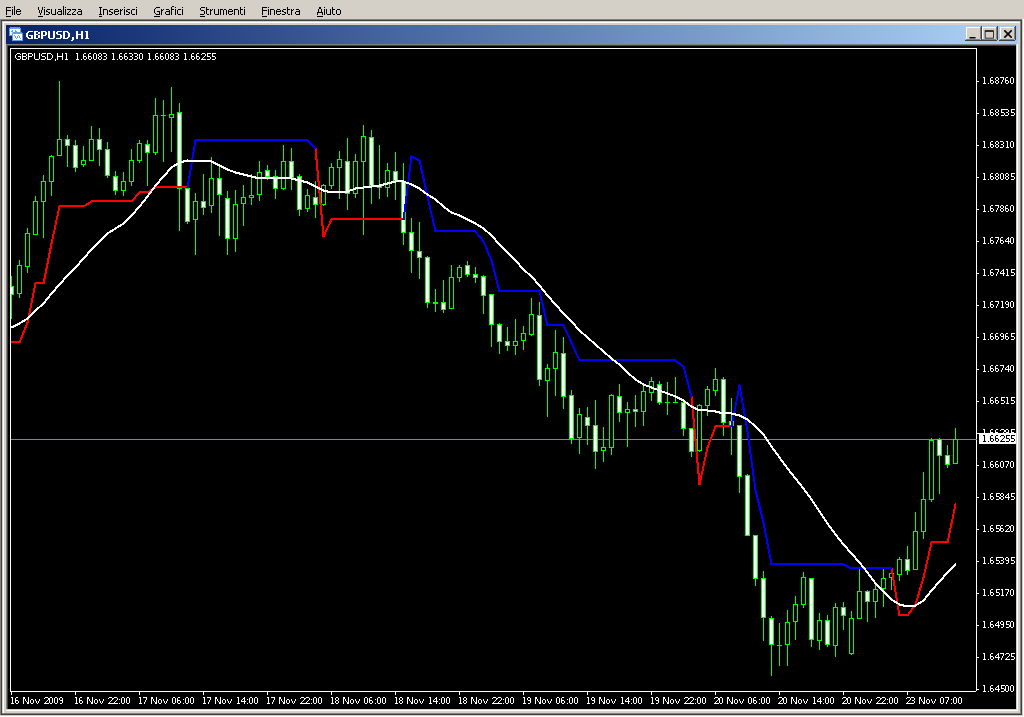Maximize the GBPUSD,H1 chart window
Viewport: 1024px width, 717px height.
[989, 33]
